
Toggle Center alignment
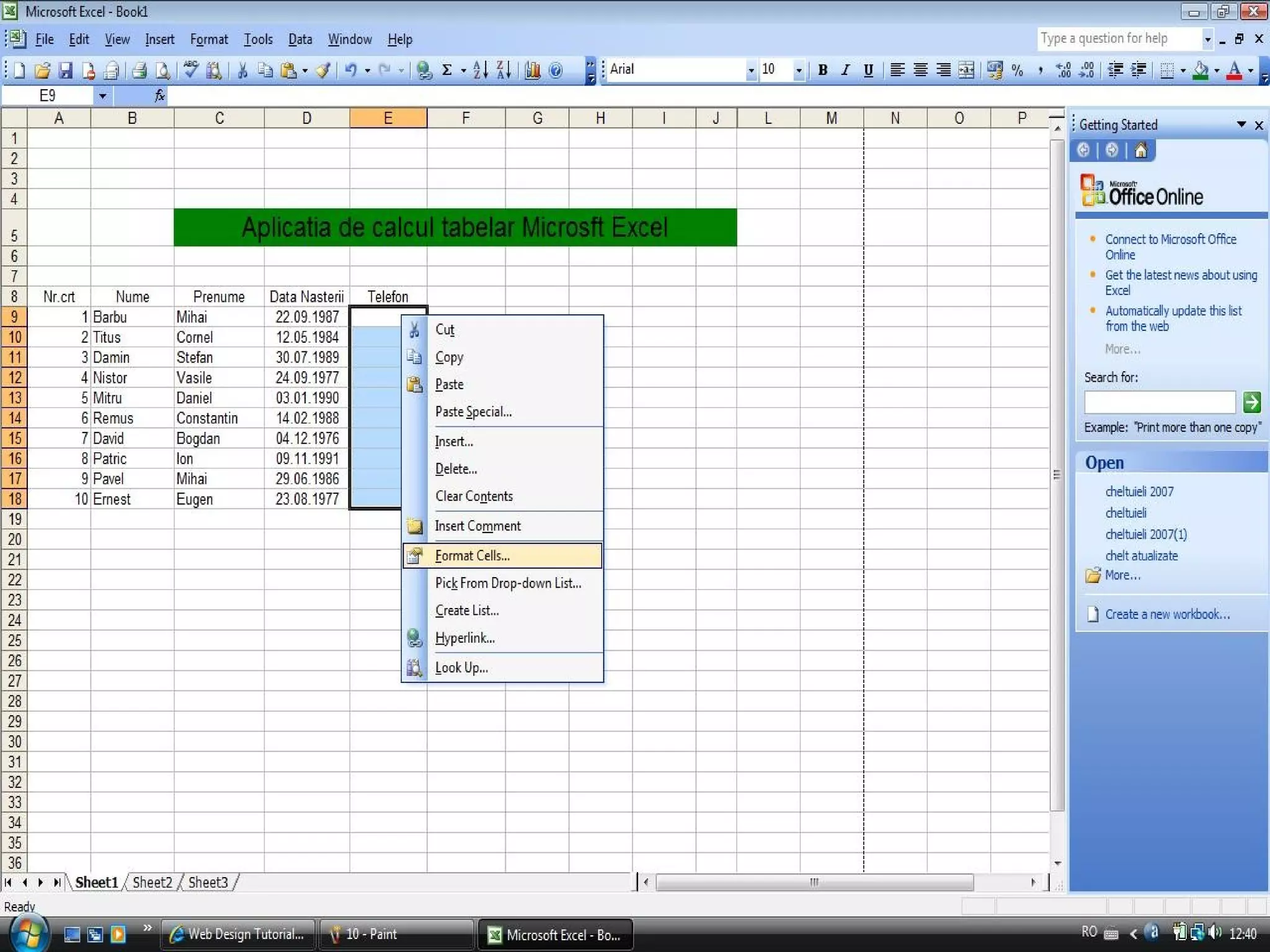(920, 70)
